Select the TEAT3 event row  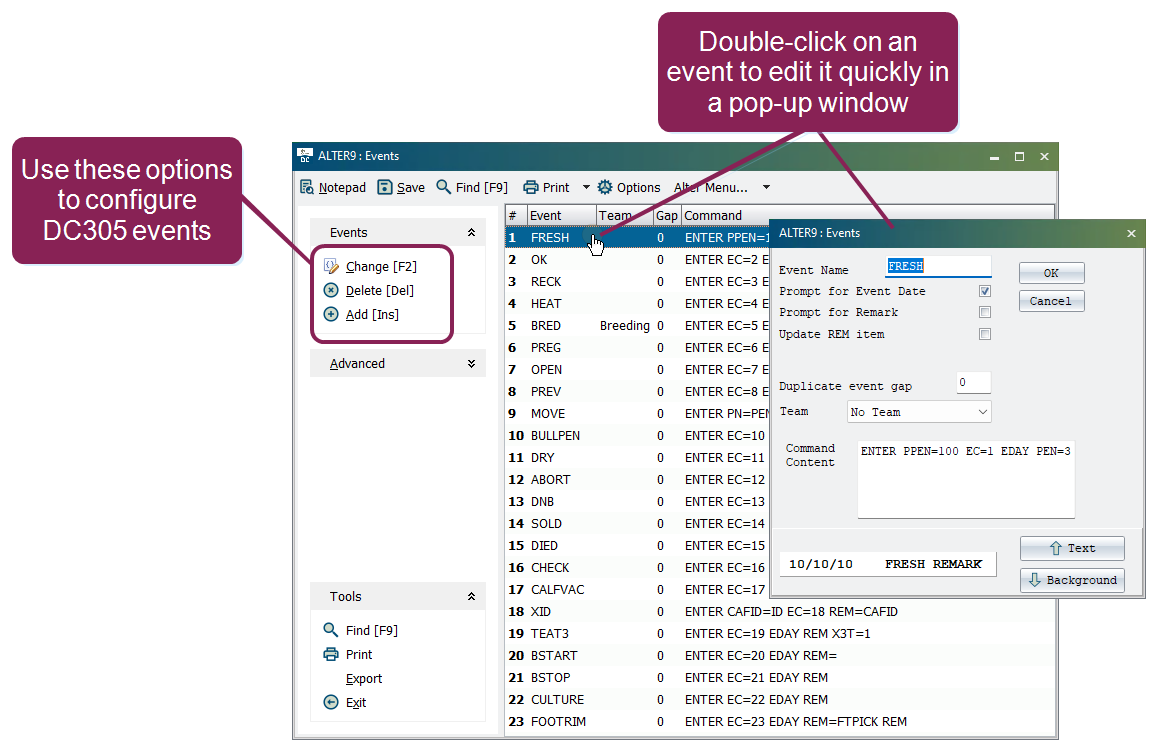coord(780,634)
